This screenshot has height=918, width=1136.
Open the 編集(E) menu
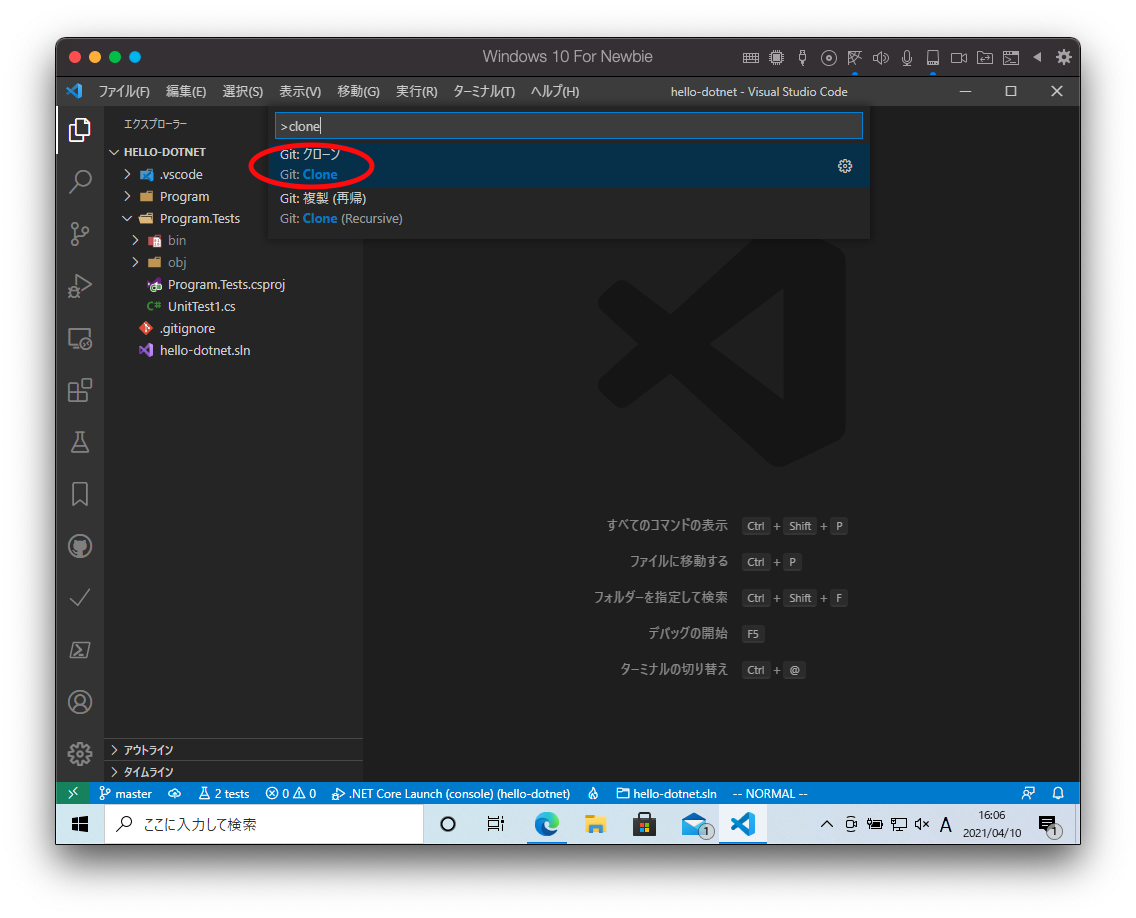[x=185, y=91]
